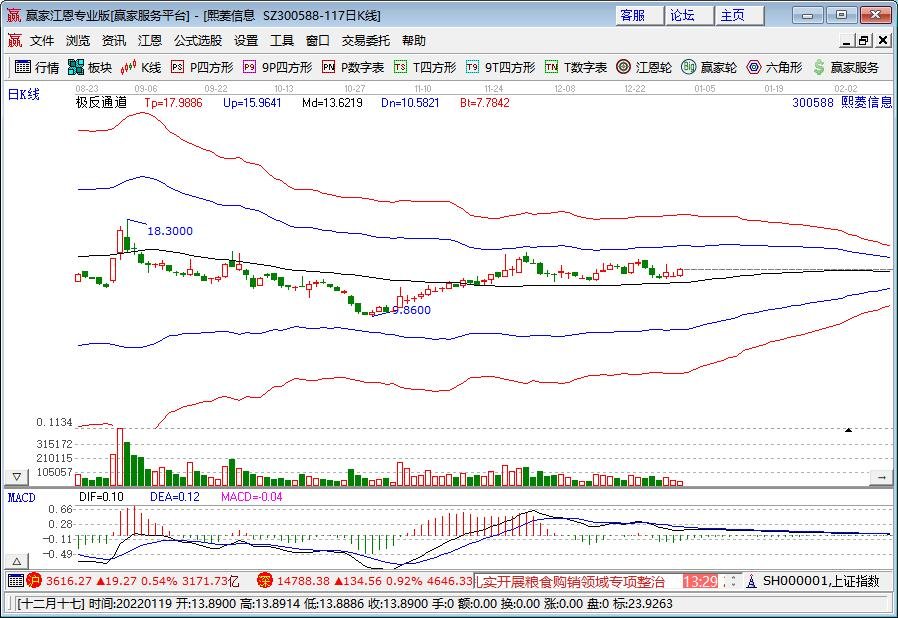This screenshot has height=618, width=898.
Task: Open the 行情 market quotes icon
Action: pos(37,68)
